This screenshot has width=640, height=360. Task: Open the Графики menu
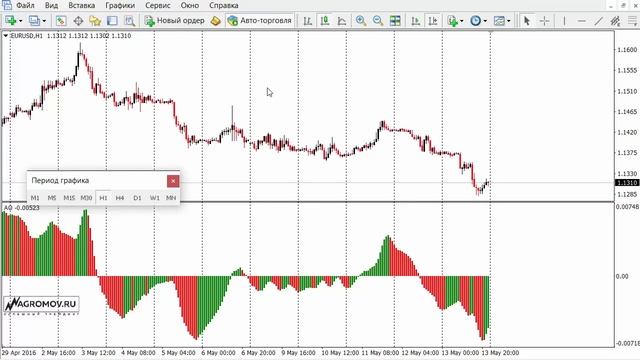point(120,5)
